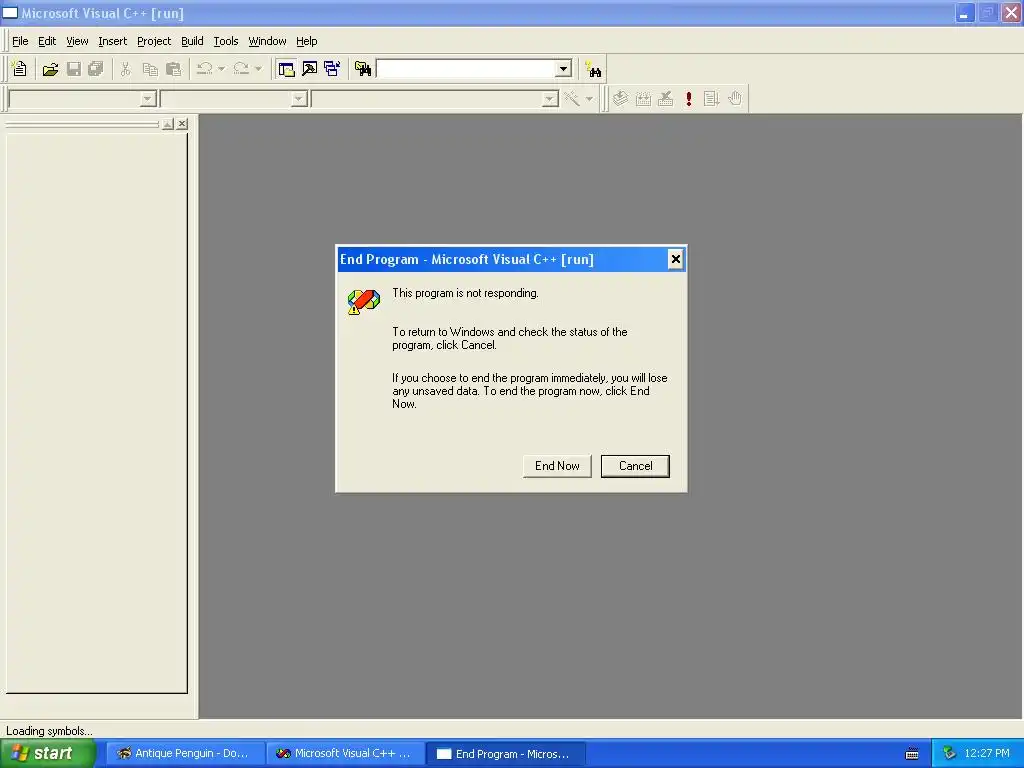Open the Window menu
Screen dimensions: 1024x768
pos(267,41)
